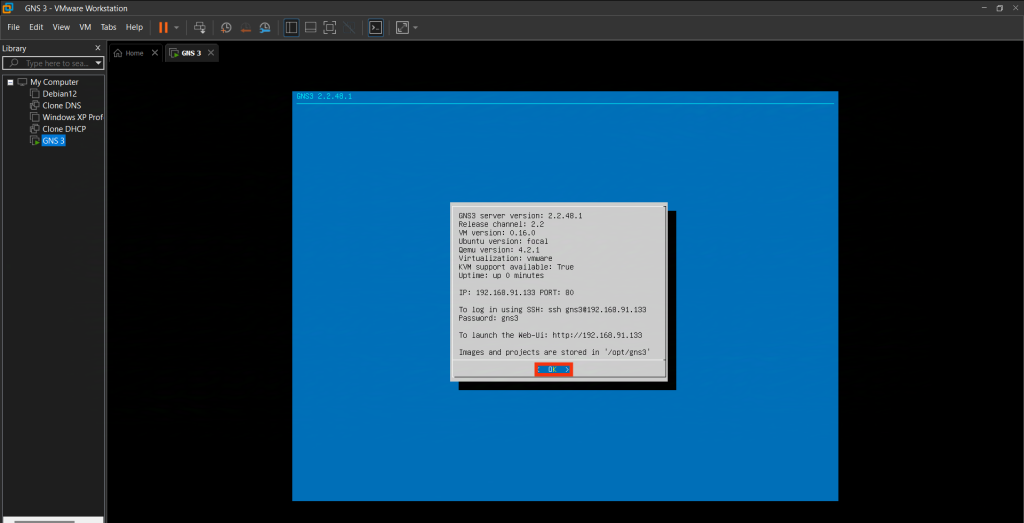Open the console view icon
Screen dimensions: 1024x523
[x=375, y=27]
